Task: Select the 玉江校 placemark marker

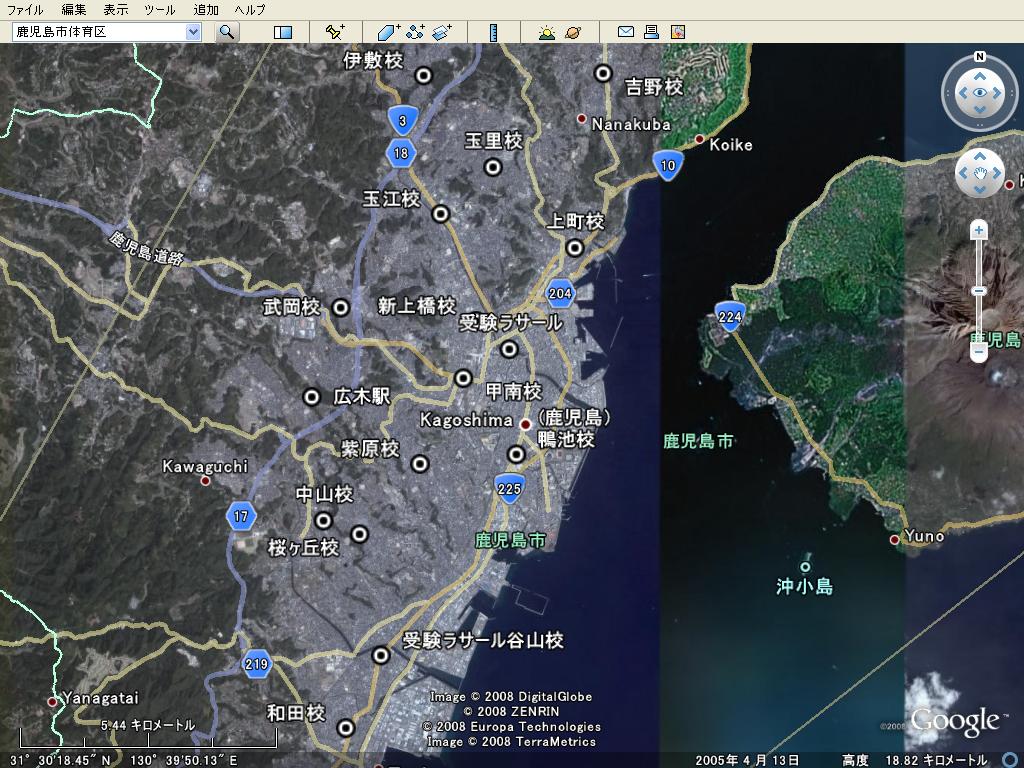Action: click(x=441, y=214)
